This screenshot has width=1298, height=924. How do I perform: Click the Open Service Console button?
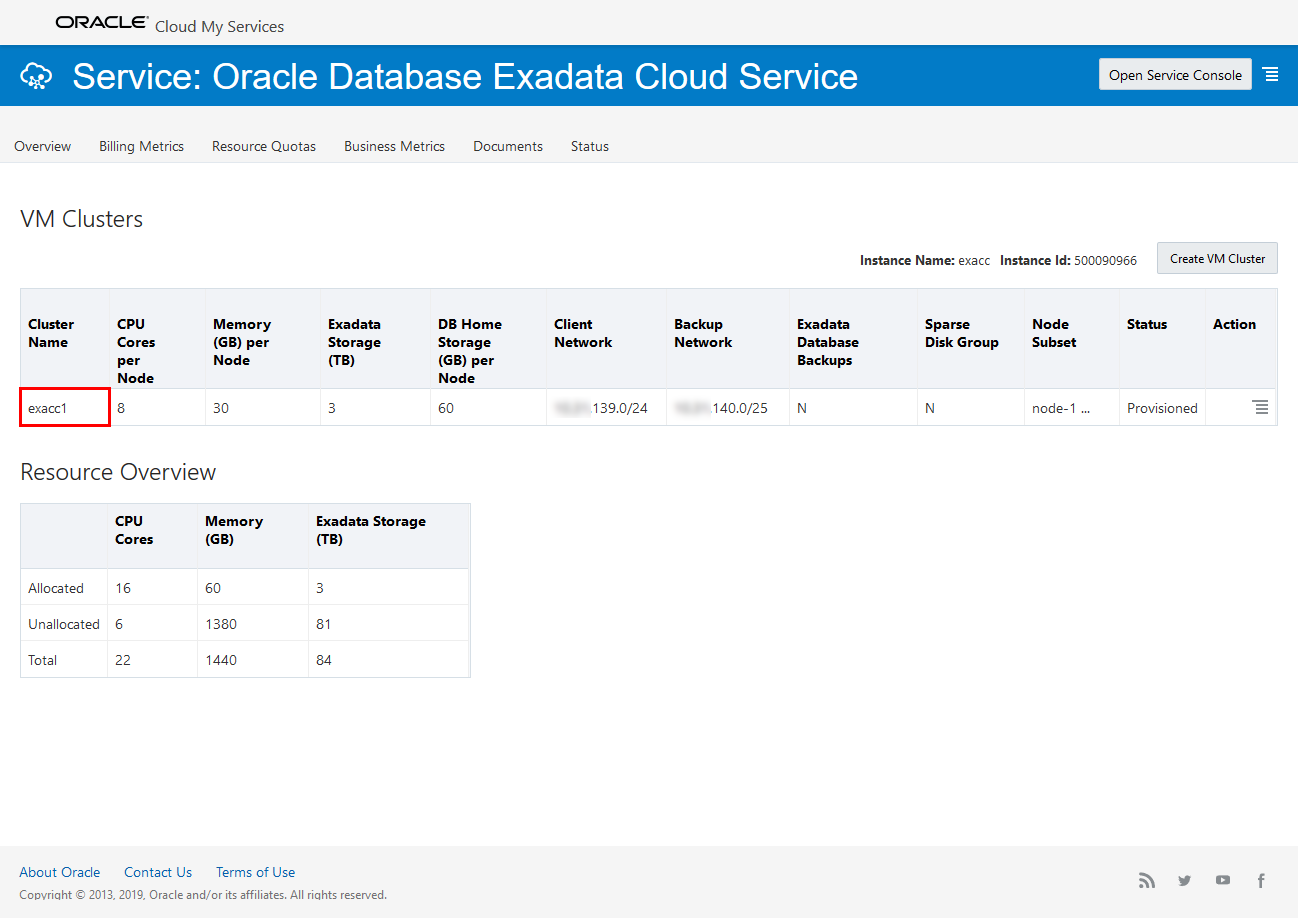pyautogui.click(x=1175, y=75)
